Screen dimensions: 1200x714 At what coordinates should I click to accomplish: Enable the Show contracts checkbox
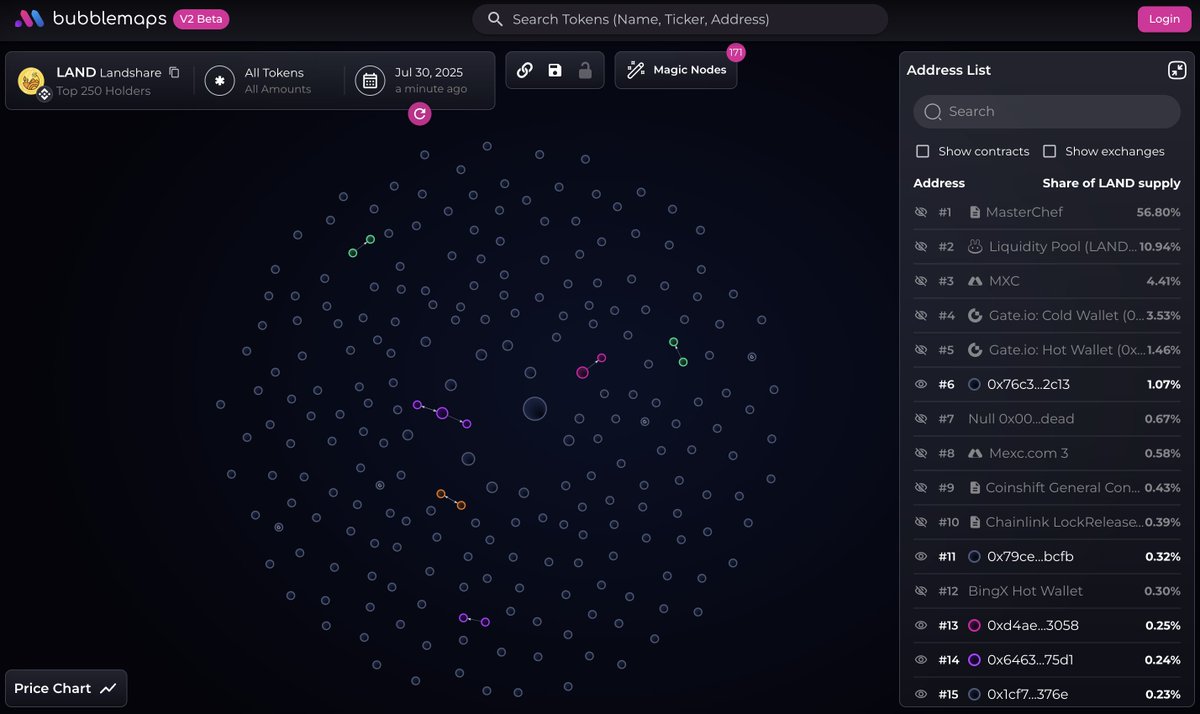(x=923, y=151)
